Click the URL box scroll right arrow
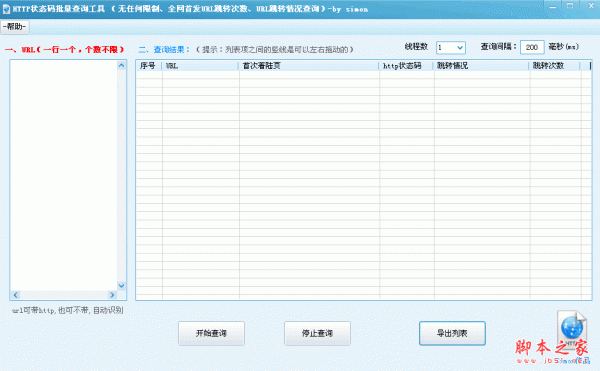Screen dimensions: 600x371 (x=112, y=295)
